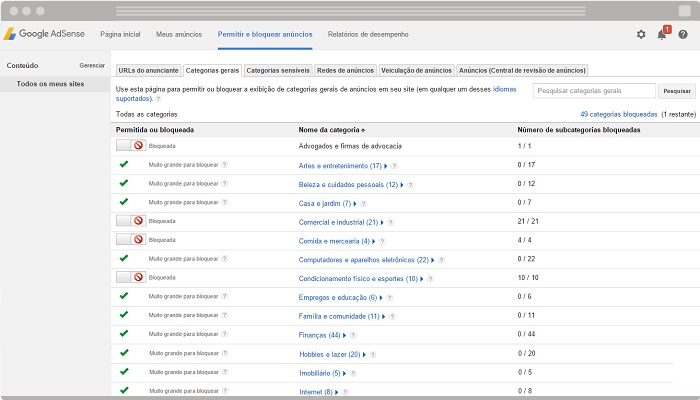Open the settings gear icon

point(641,34)
